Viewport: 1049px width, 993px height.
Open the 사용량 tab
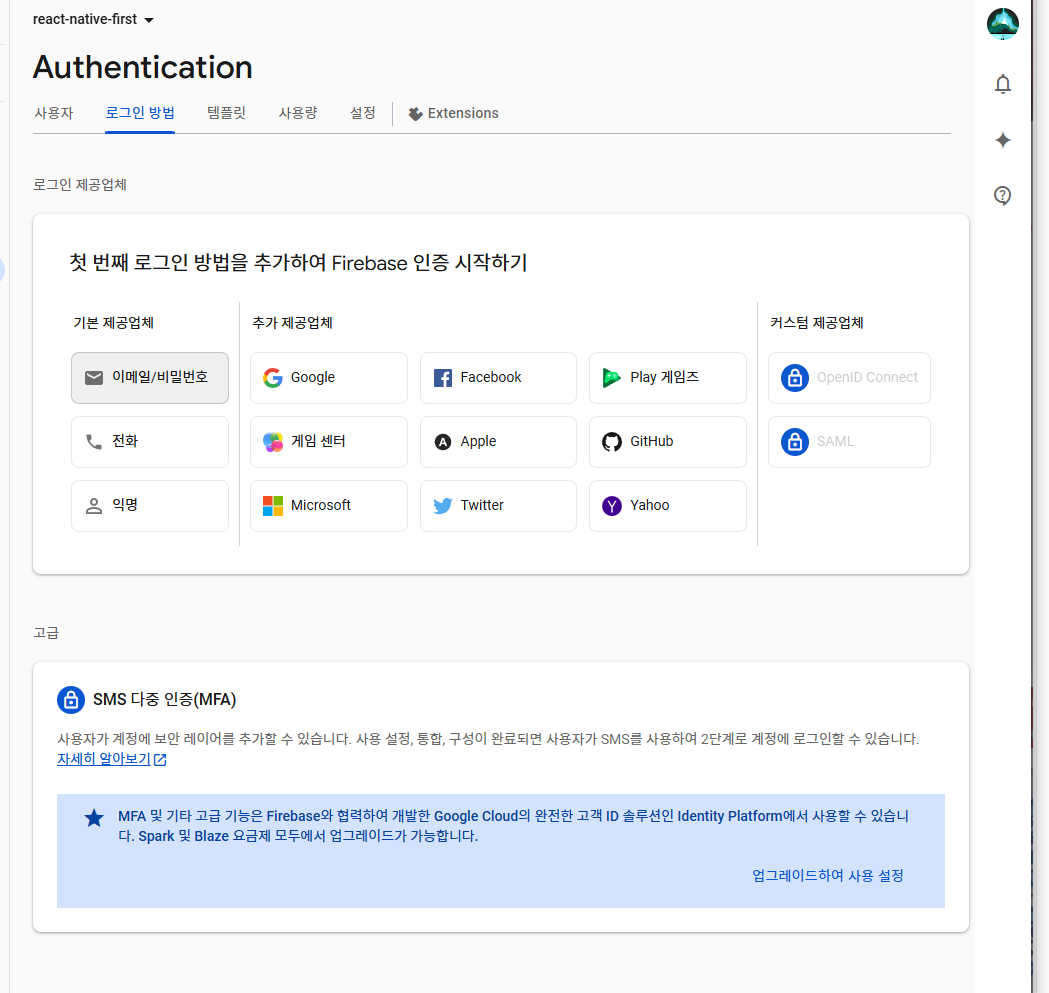point(298,113)
